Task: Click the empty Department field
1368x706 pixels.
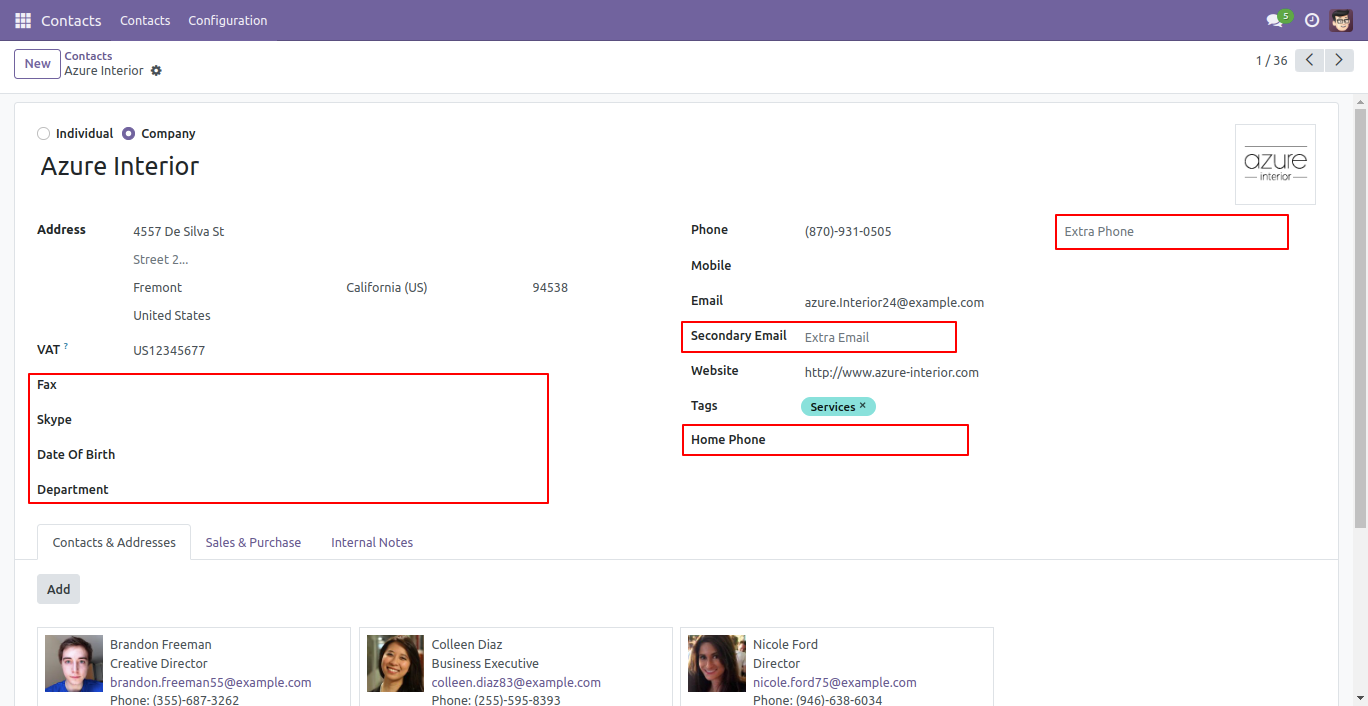Action: [x=340, y=490]
